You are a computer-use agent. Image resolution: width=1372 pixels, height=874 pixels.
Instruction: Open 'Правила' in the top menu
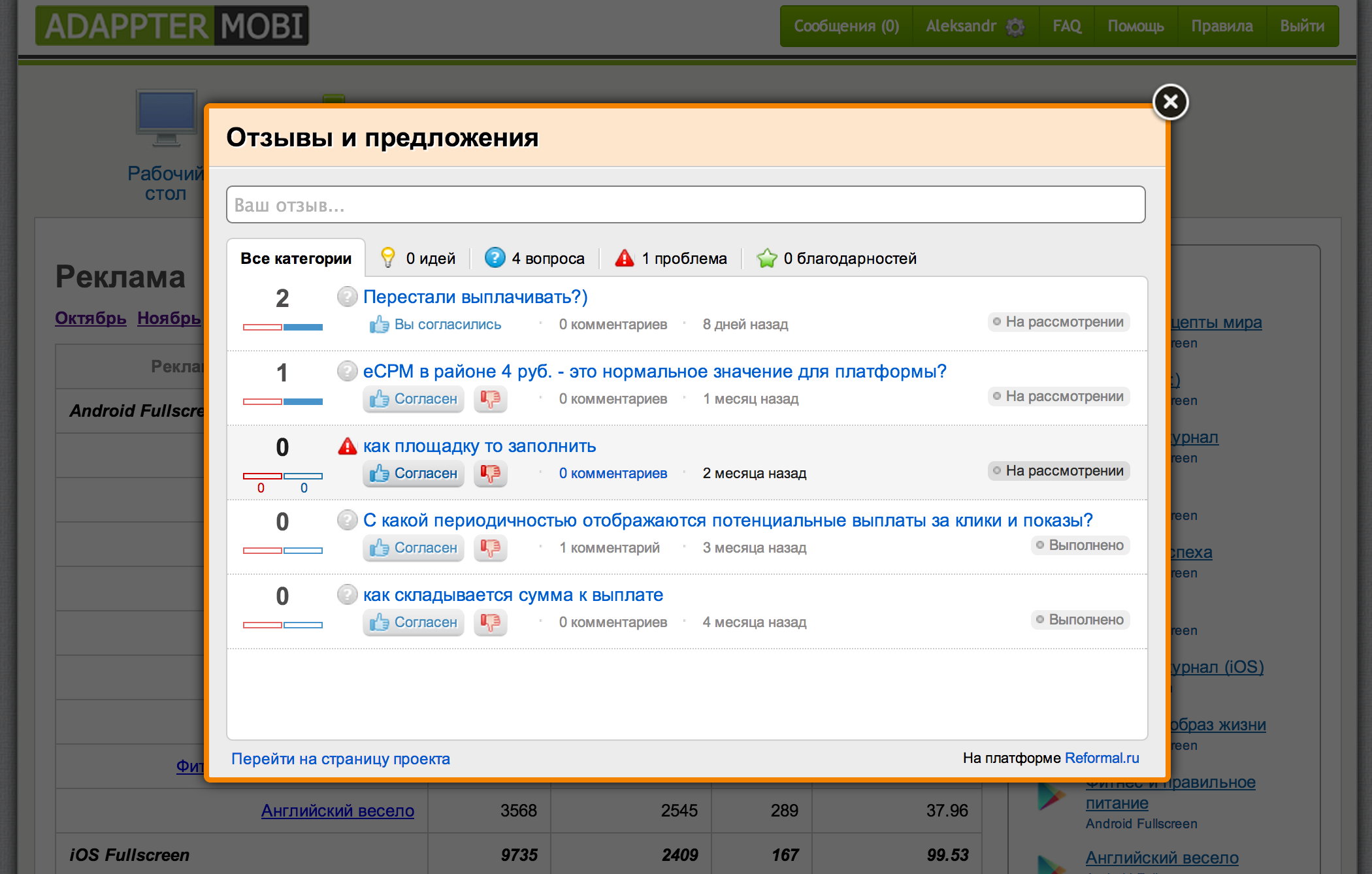coord(1222,26)
